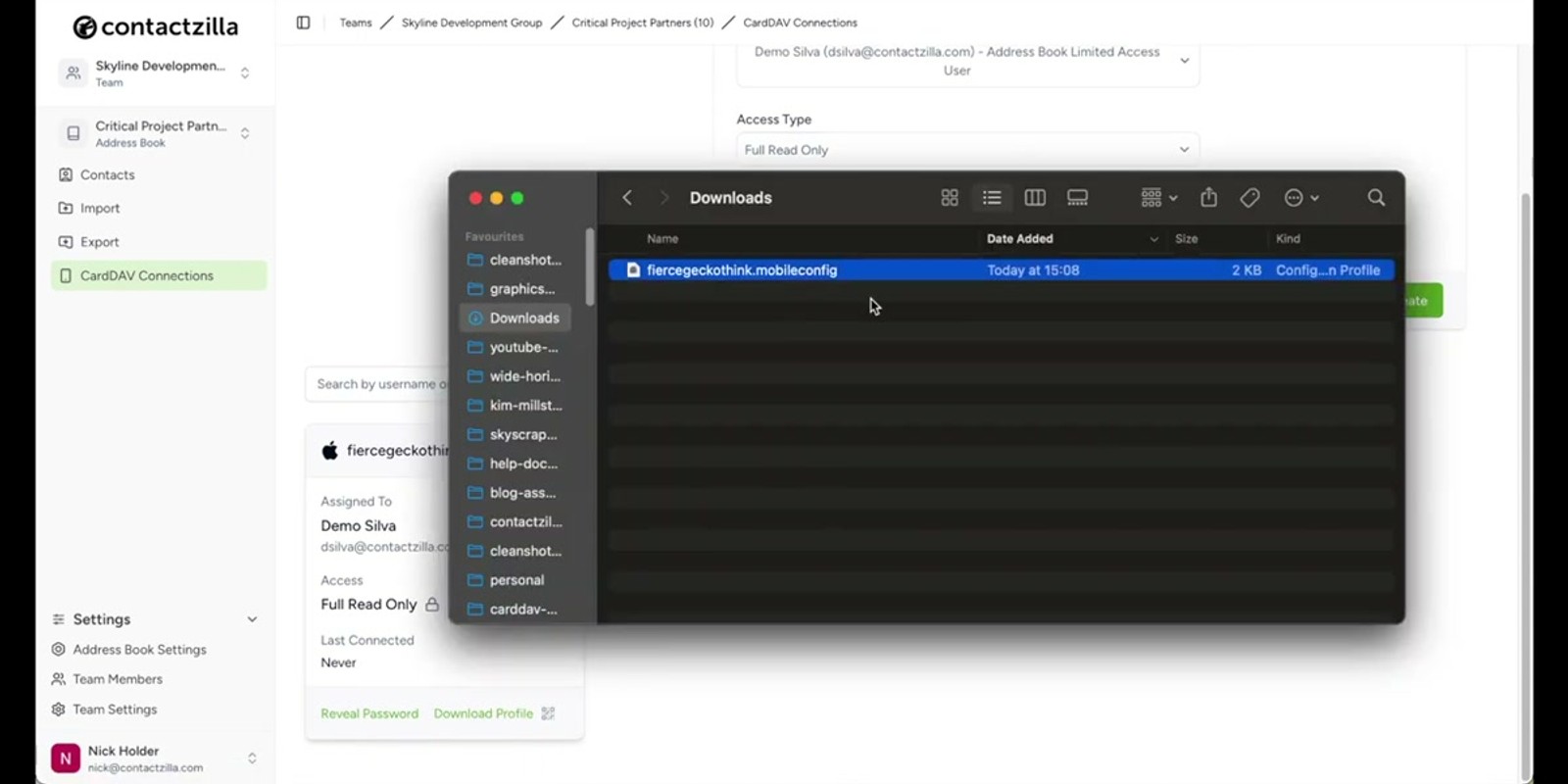Switch Finder to column view

pos(1035,198)
